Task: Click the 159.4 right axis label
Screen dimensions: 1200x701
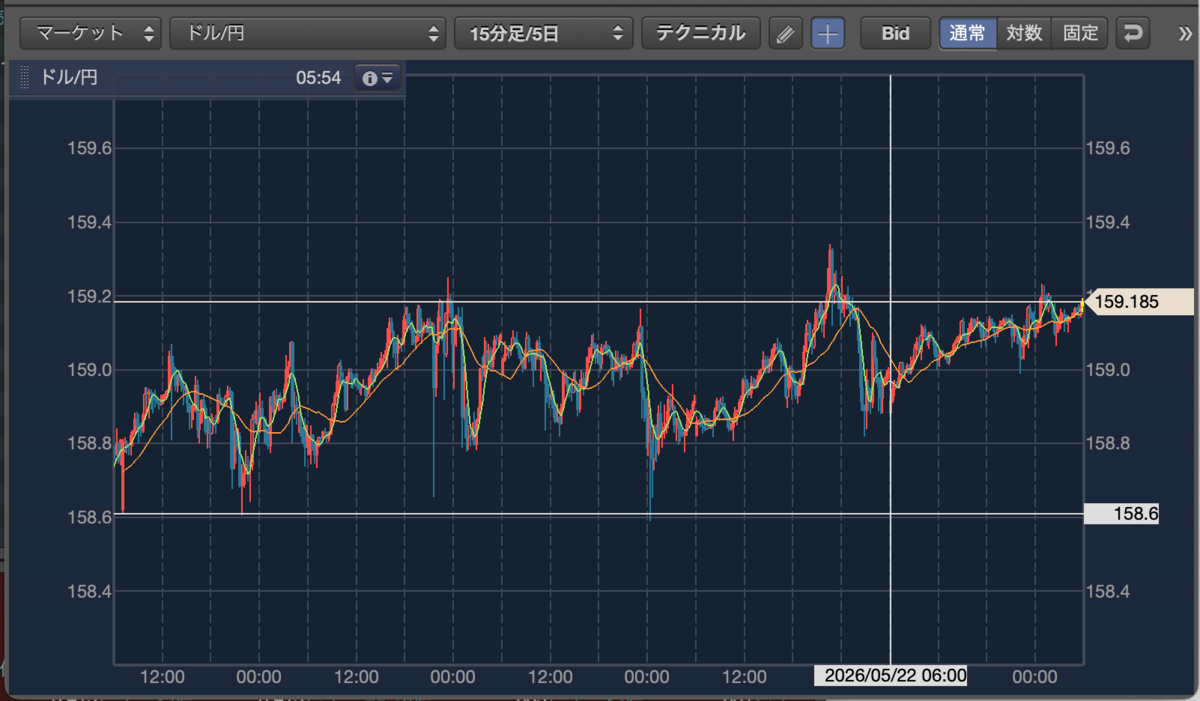Action: click(x=1107, y=222)
